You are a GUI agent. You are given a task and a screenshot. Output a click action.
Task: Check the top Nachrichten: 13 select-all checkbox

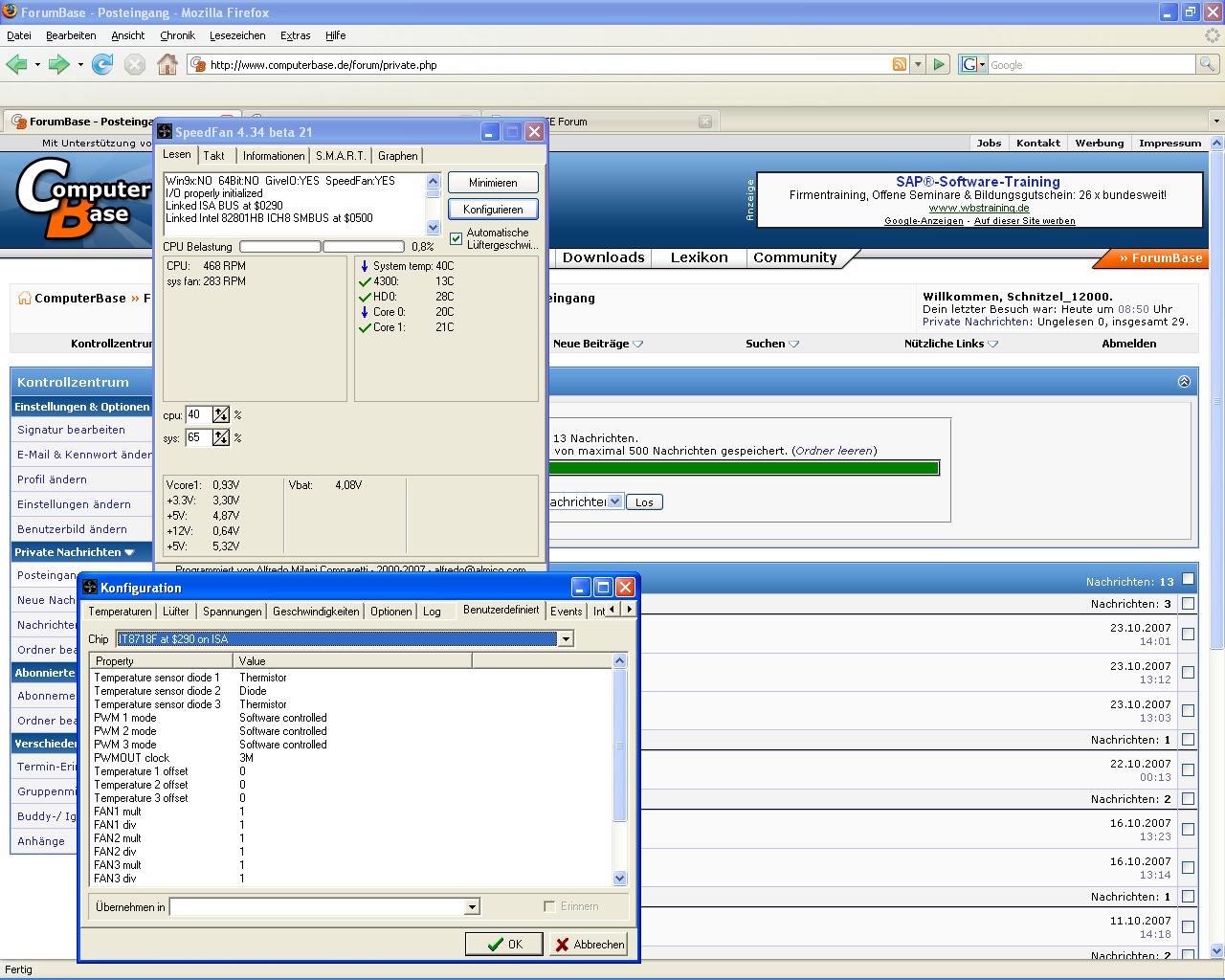click(1188, 579)
